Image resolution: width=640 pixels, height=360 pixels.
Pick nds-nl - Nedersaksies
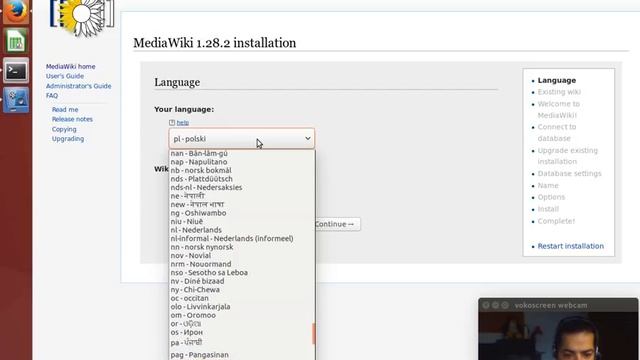pyautogui.click(x=242, y=188)
